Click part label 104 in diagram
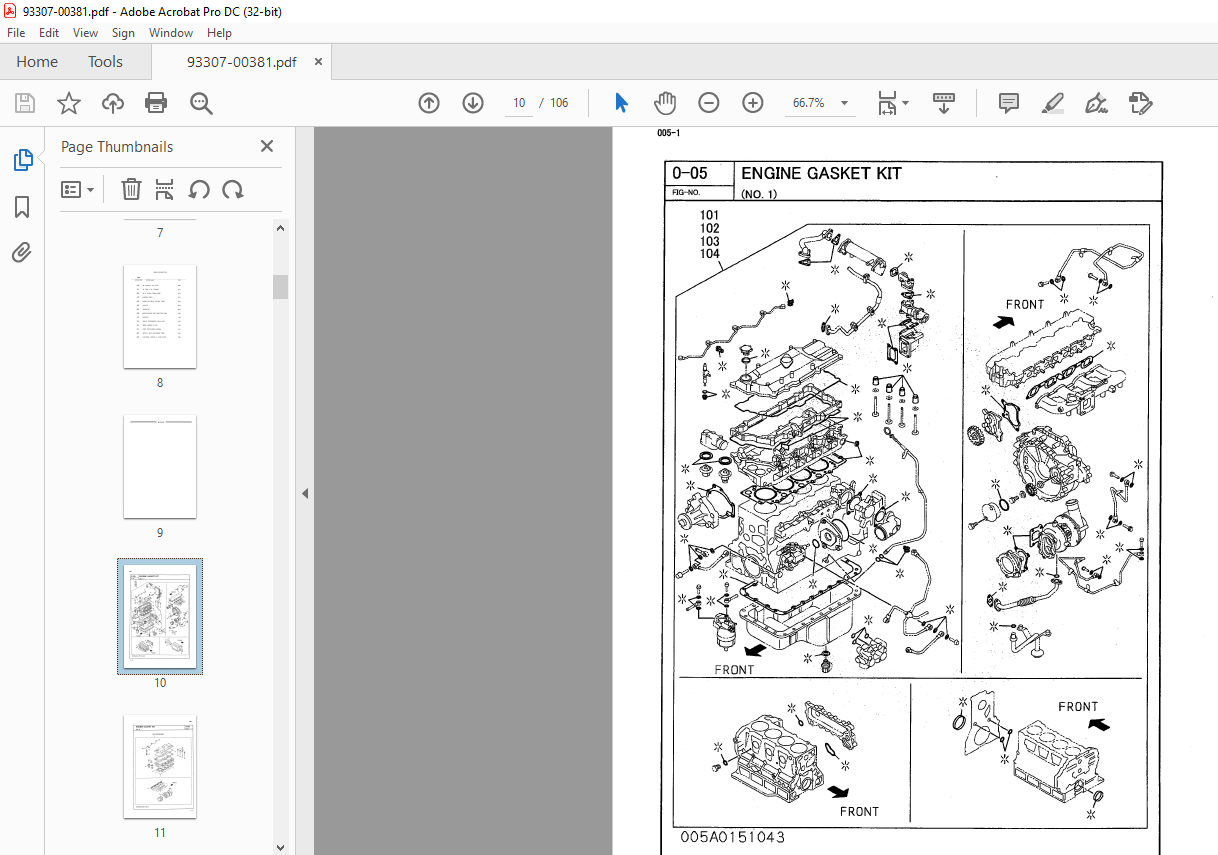Image resolution: width=1218 pixels, height=855 pixels. (709, 253)
